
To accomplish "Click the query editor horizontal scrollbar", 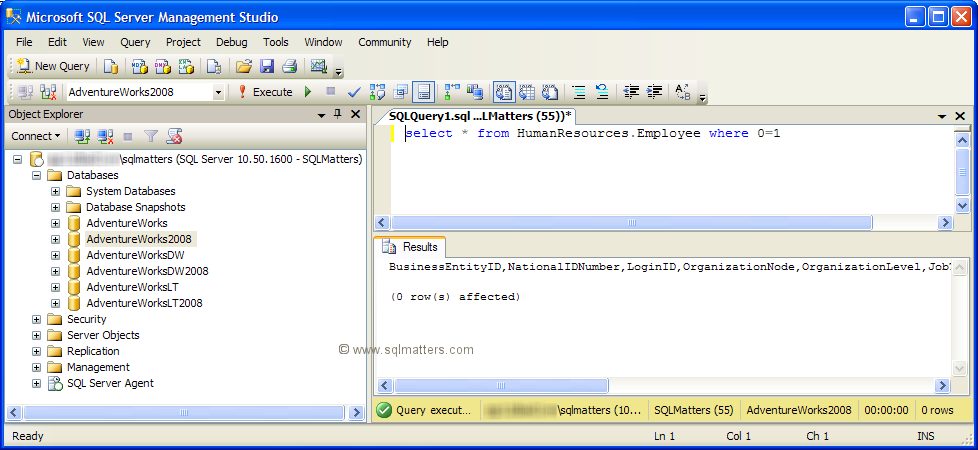I will coord(631,223).
